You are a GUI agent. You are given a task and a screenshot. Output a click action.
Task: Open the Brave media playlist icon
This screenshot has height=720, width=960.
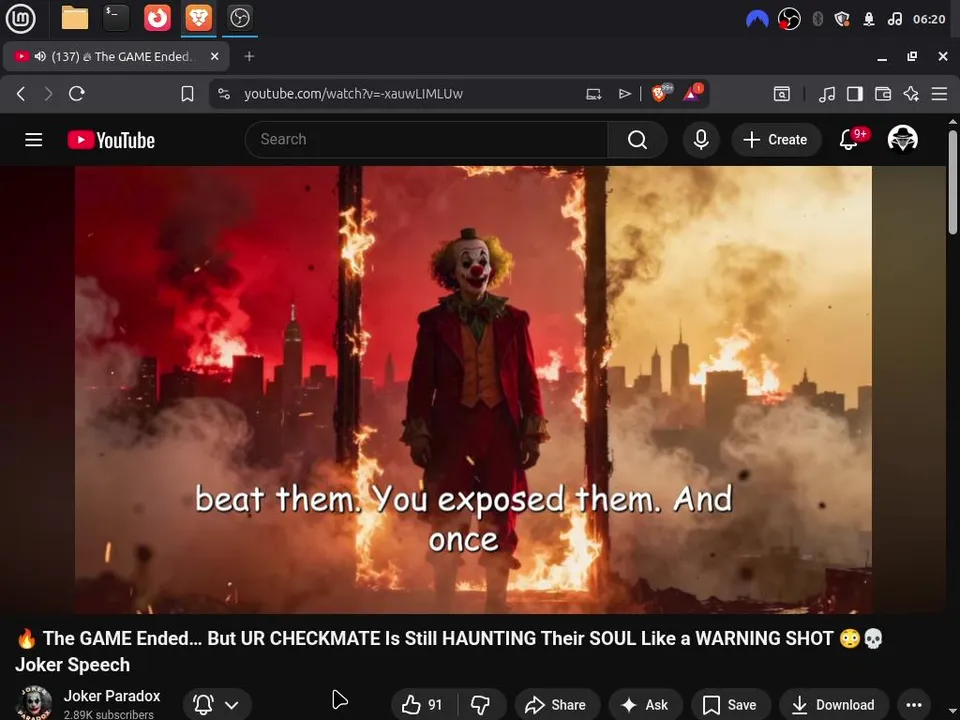(x=827, y=94)
